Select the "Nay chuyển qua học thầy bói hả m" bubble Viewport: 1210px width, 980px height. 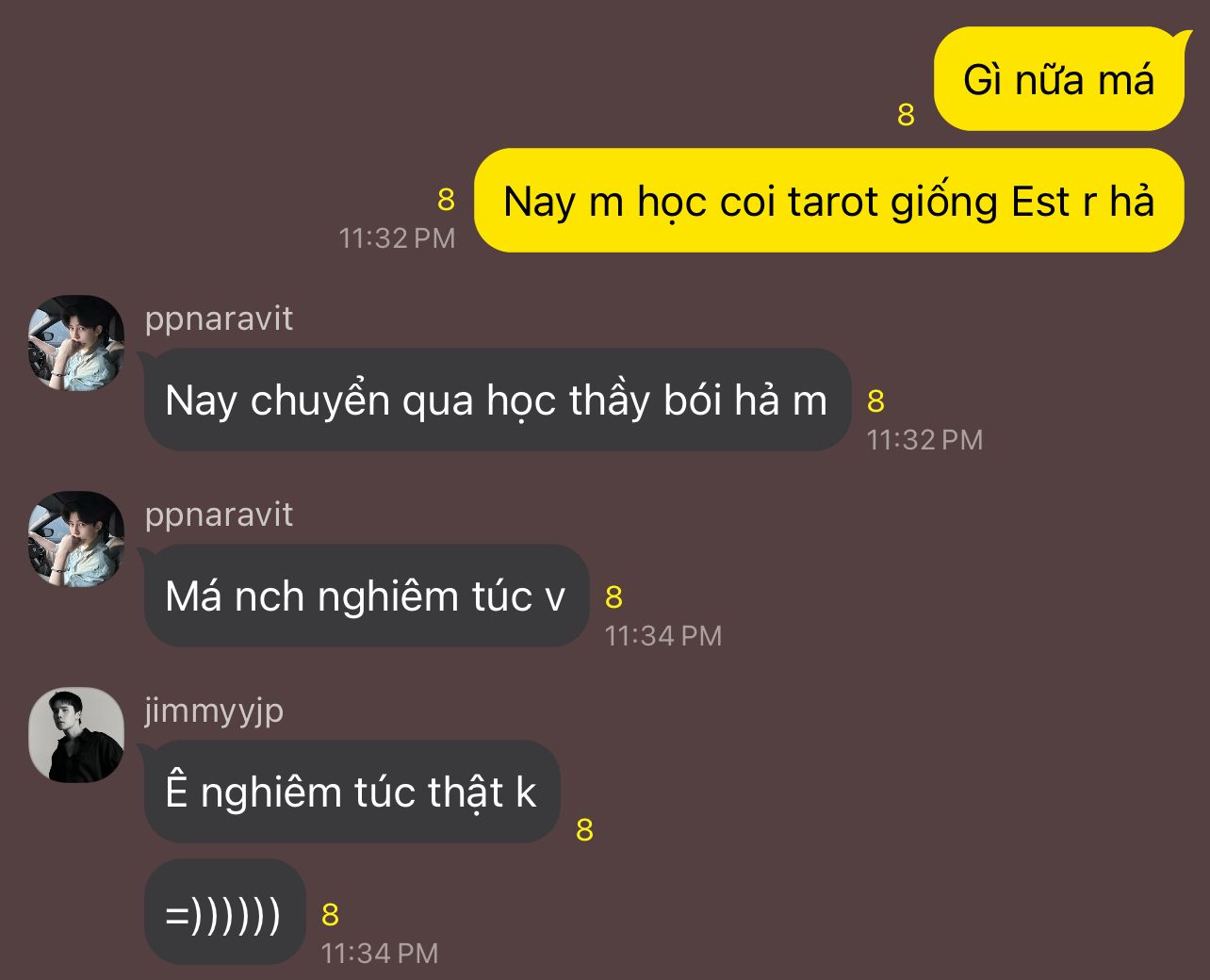click(x=497, y=400)
